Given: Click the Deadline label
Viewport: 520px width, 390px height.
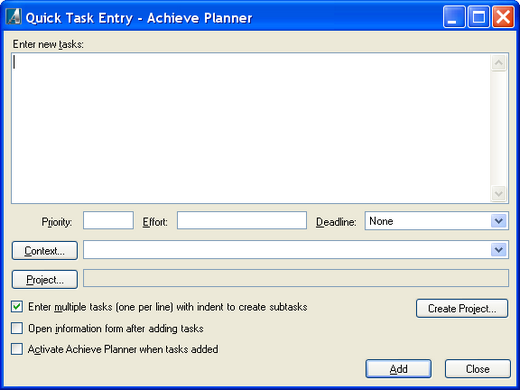Looking at the screenshot, I should [336, 222].
